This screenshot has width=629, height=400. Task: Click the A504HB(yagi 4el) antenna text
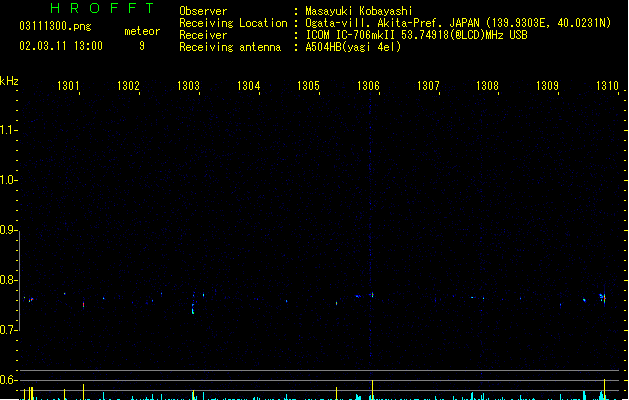click(353, 47)
